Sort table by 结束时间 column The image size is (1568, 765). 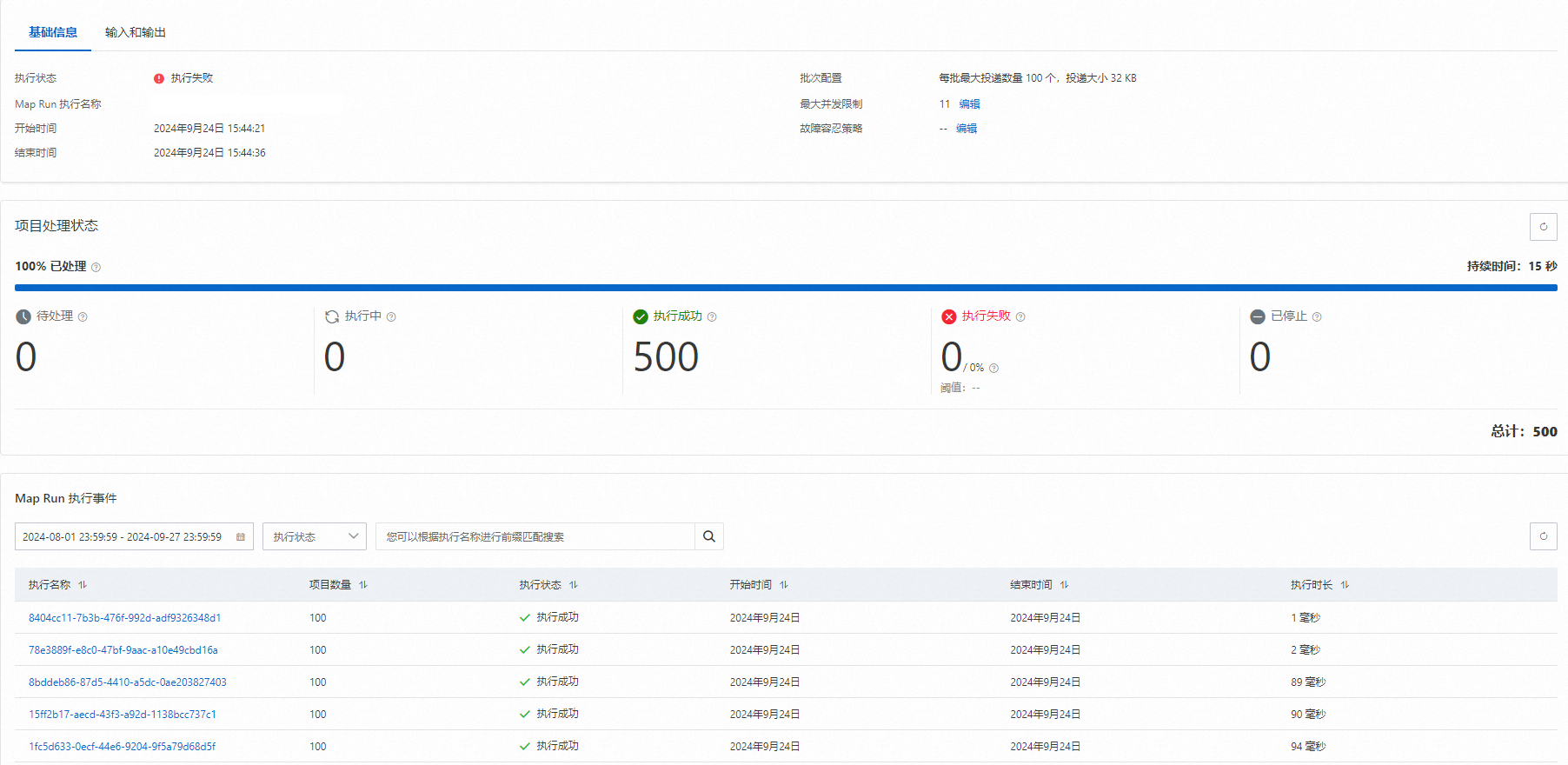tap(1065, 585)
